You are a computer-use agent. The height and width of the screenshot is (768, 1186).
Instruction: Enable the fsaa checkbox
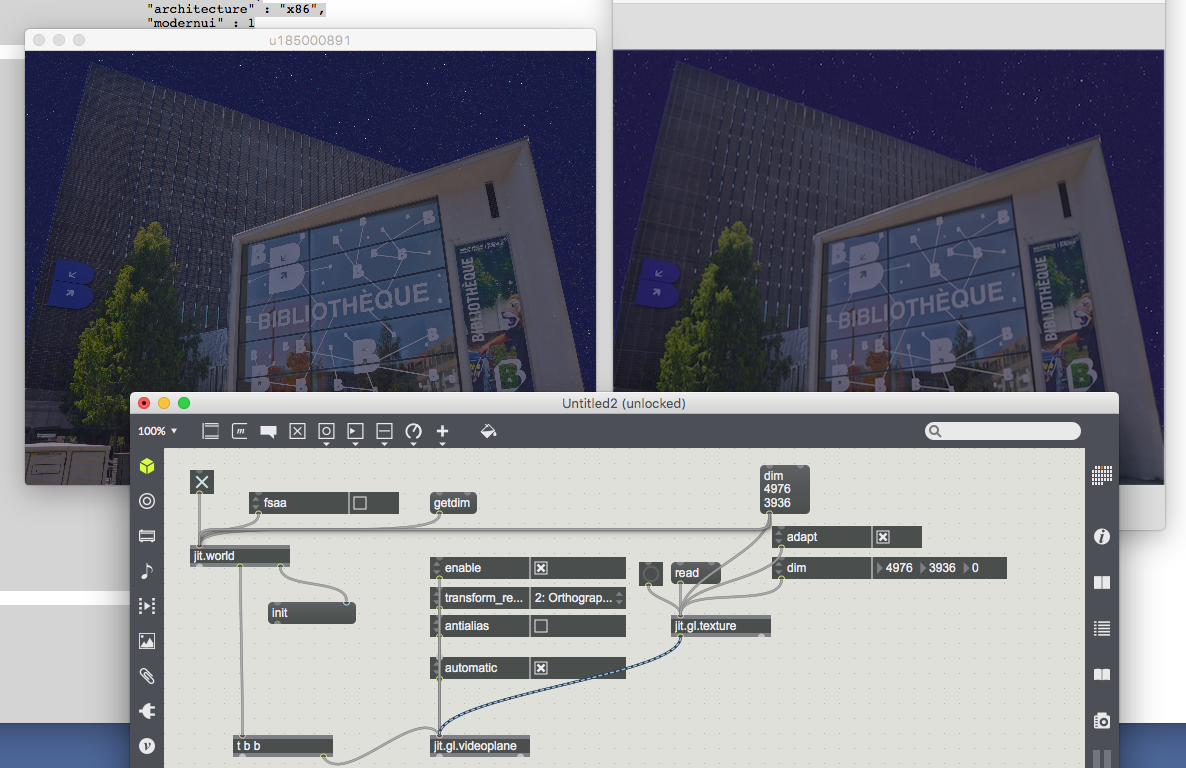click(x=360, y=503)
